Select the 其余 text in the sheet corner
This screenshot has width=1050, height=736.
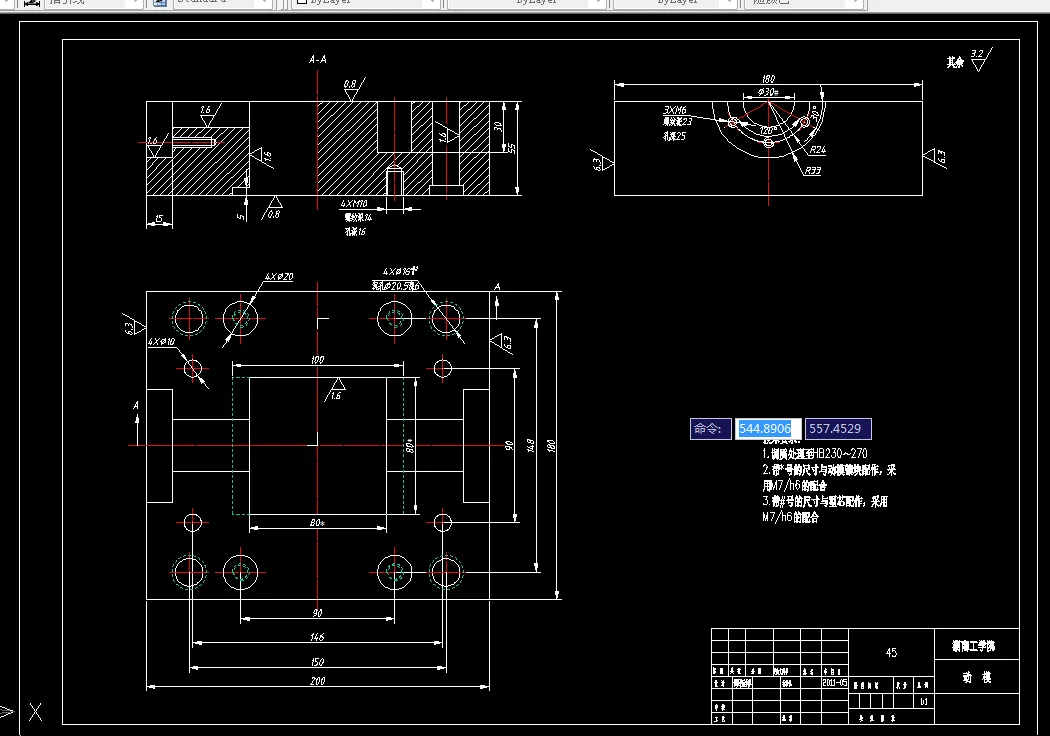(955, 62)
